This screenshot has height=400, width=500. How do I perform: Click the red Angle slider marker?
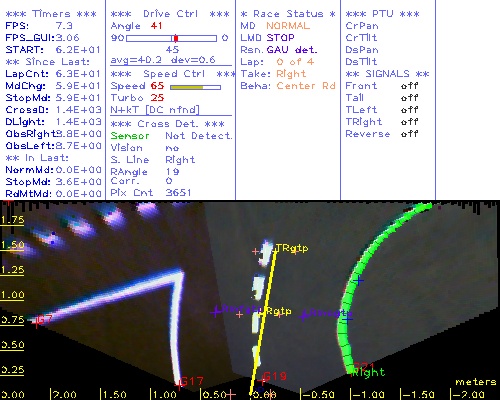(176, 38)
